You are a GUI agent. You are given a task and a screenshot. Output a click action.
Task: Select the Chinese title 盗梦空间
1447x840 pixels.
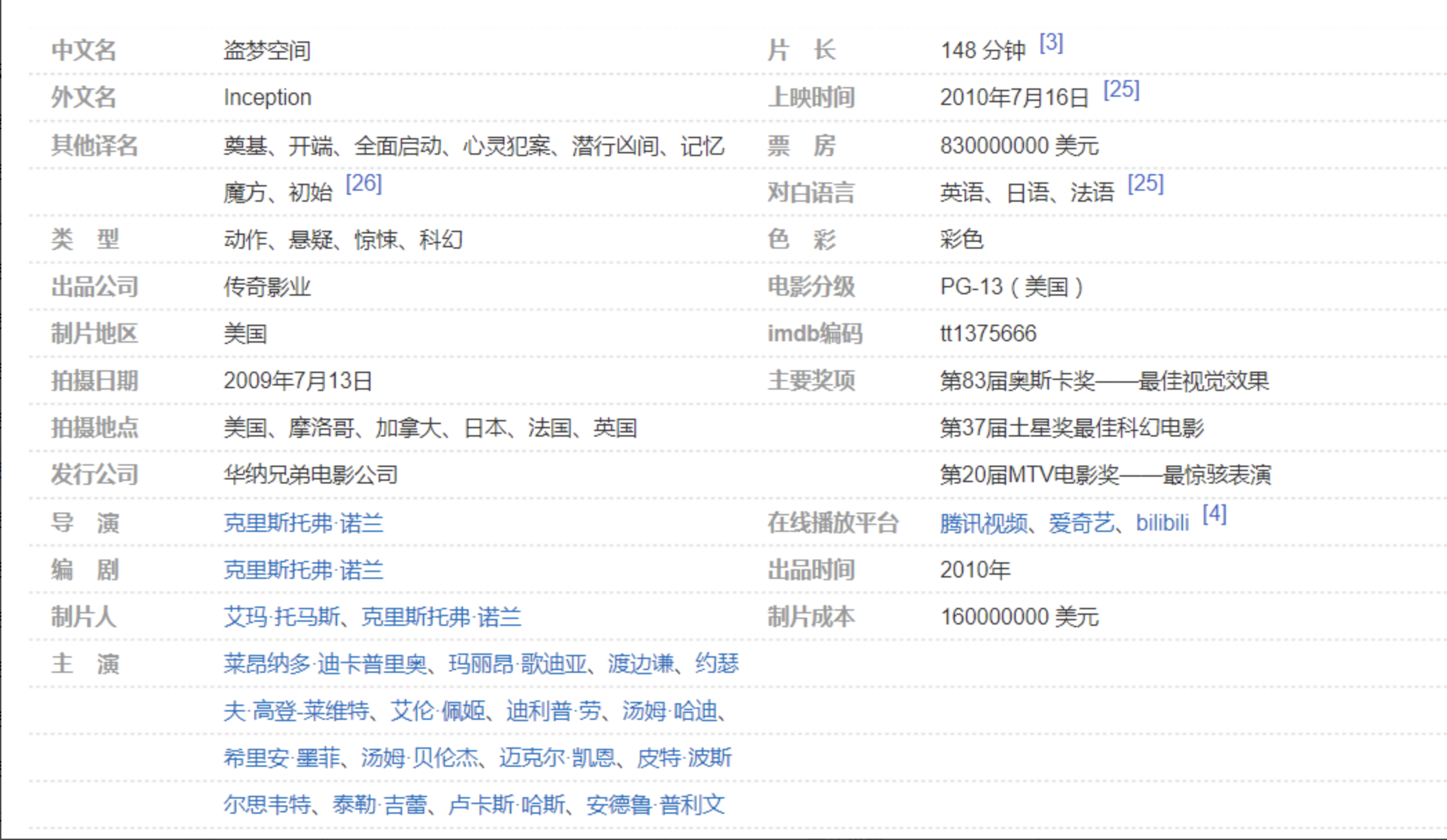(267, 50)
